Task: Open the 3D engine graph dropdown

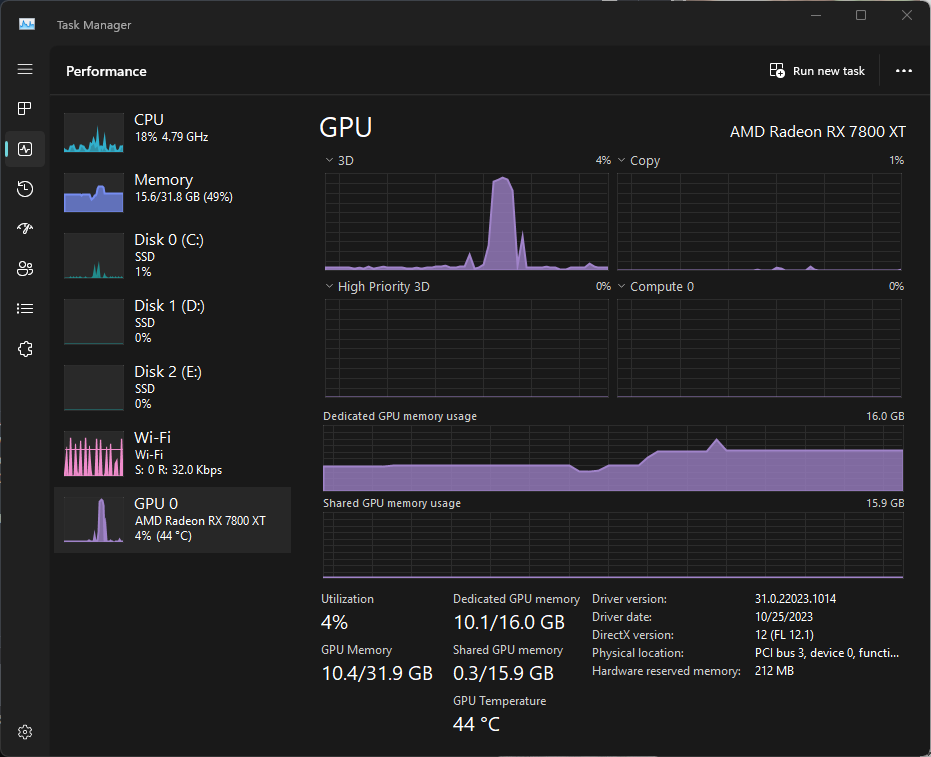Action: 339,160
